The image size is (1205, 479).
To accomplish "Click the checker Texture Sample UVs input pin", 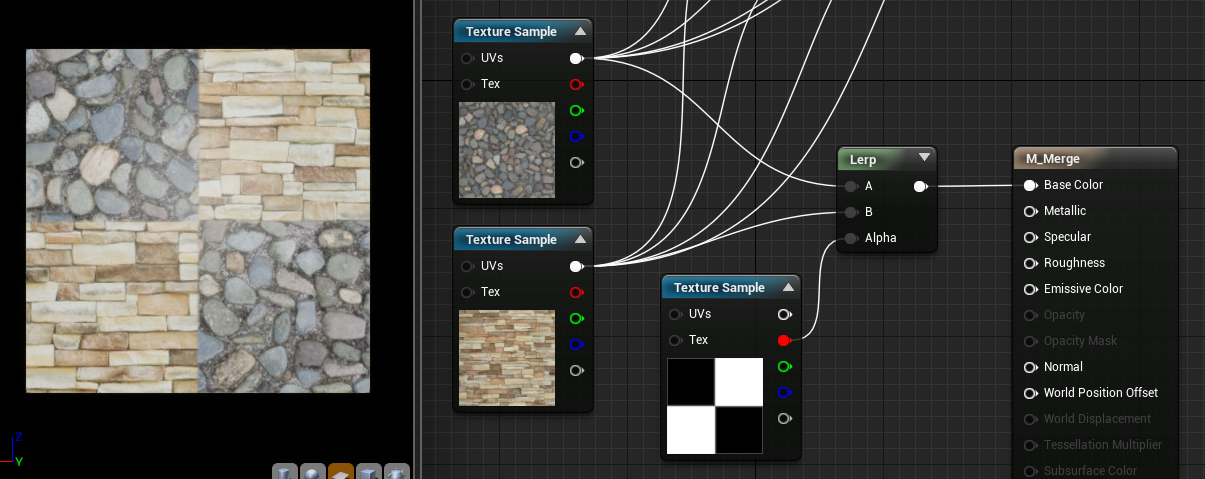I will pyautogui.click(x=675, y=314).
